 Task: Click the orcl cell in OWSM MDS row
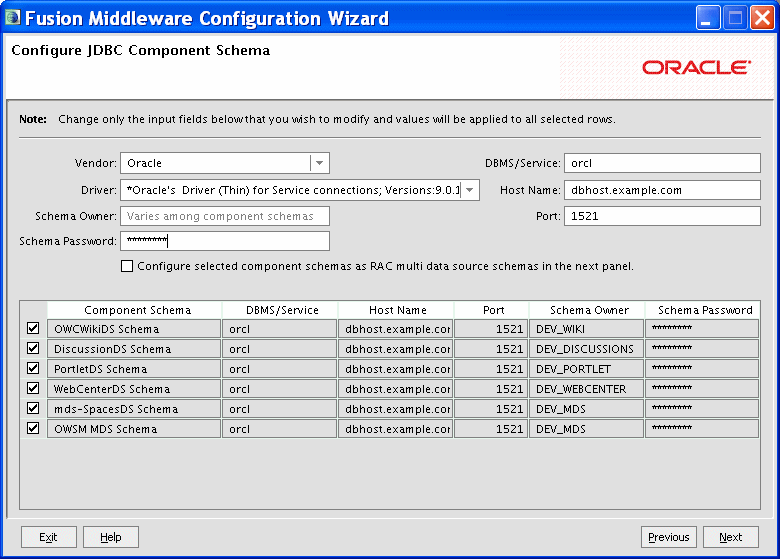[280, 428]
